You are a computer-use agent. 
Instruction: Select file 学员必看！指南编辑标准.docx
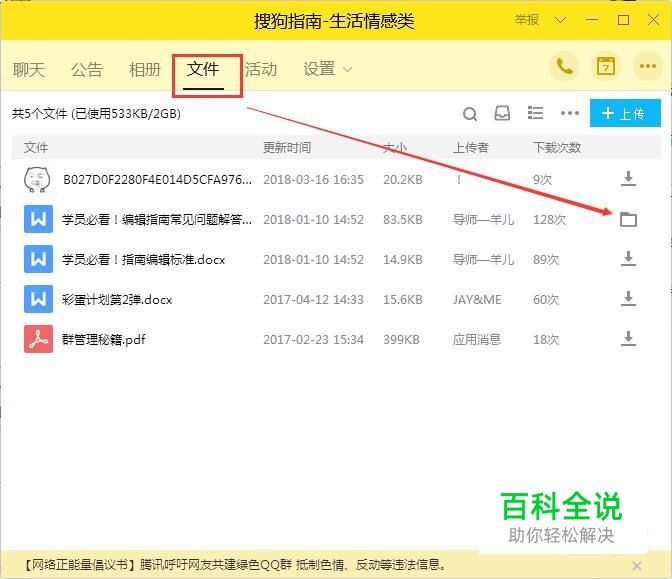tap(144, 259)
